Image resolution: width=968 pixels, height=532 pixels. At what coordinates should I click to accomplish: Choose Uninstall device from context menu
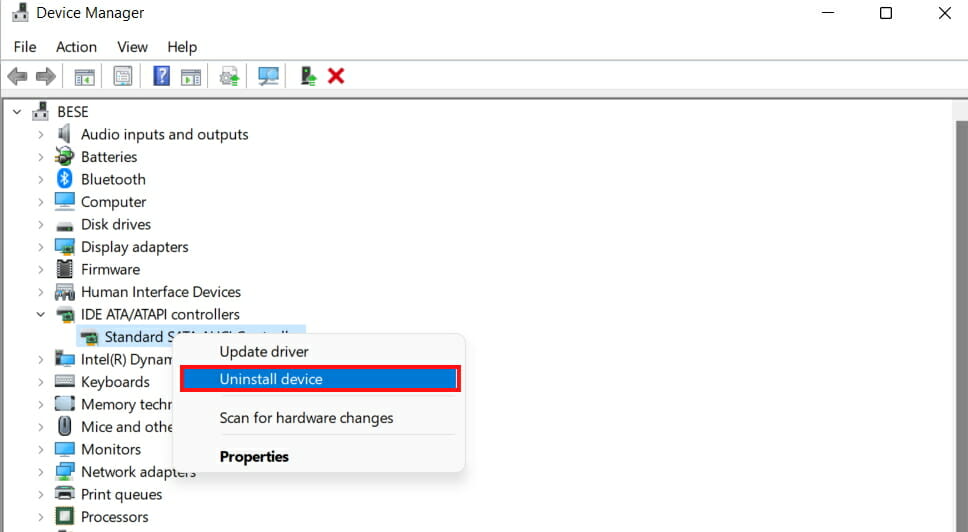tap(319, 379)
